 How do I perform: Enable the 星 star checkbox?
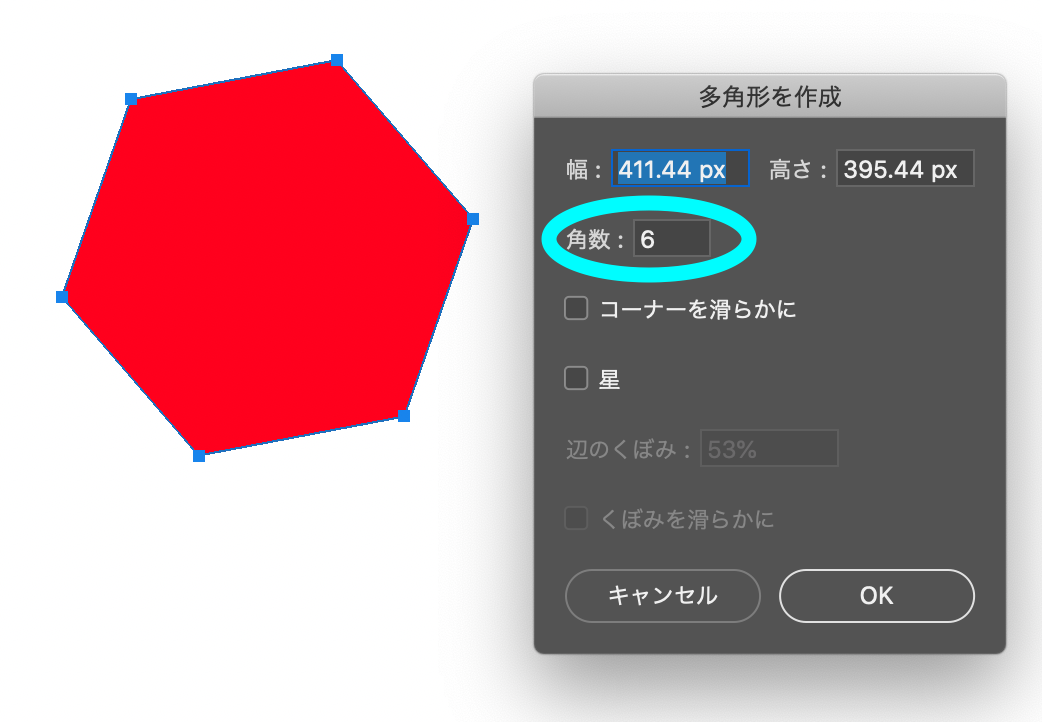pyautogui.click(x=576, y=378)
